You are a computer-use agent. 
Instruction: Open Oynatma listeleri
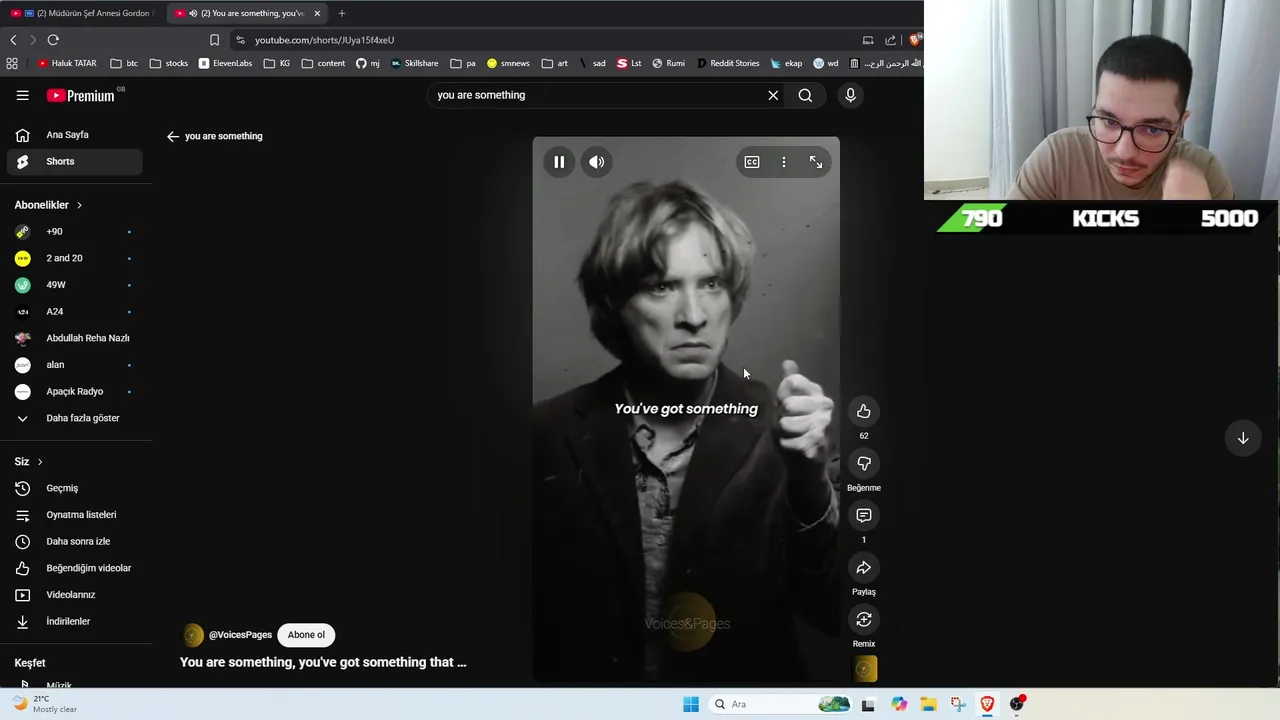pos(74,515)
